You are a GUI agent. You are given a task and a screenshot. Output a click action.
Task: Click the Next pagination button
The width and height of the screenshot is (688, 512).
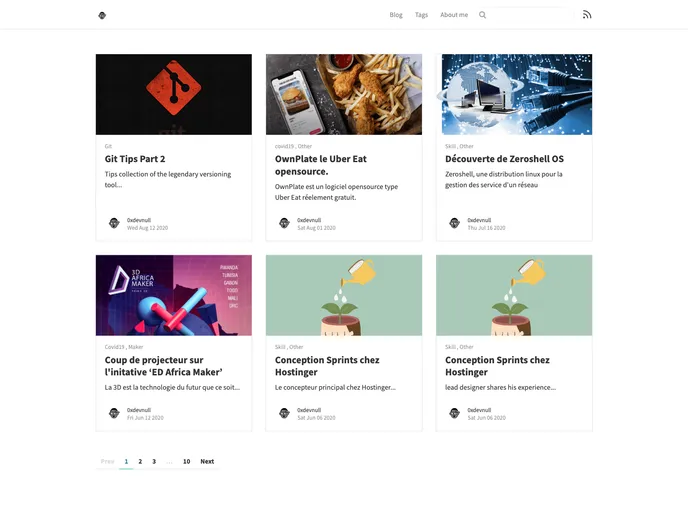pyautogui.click(x=207, y=462)
